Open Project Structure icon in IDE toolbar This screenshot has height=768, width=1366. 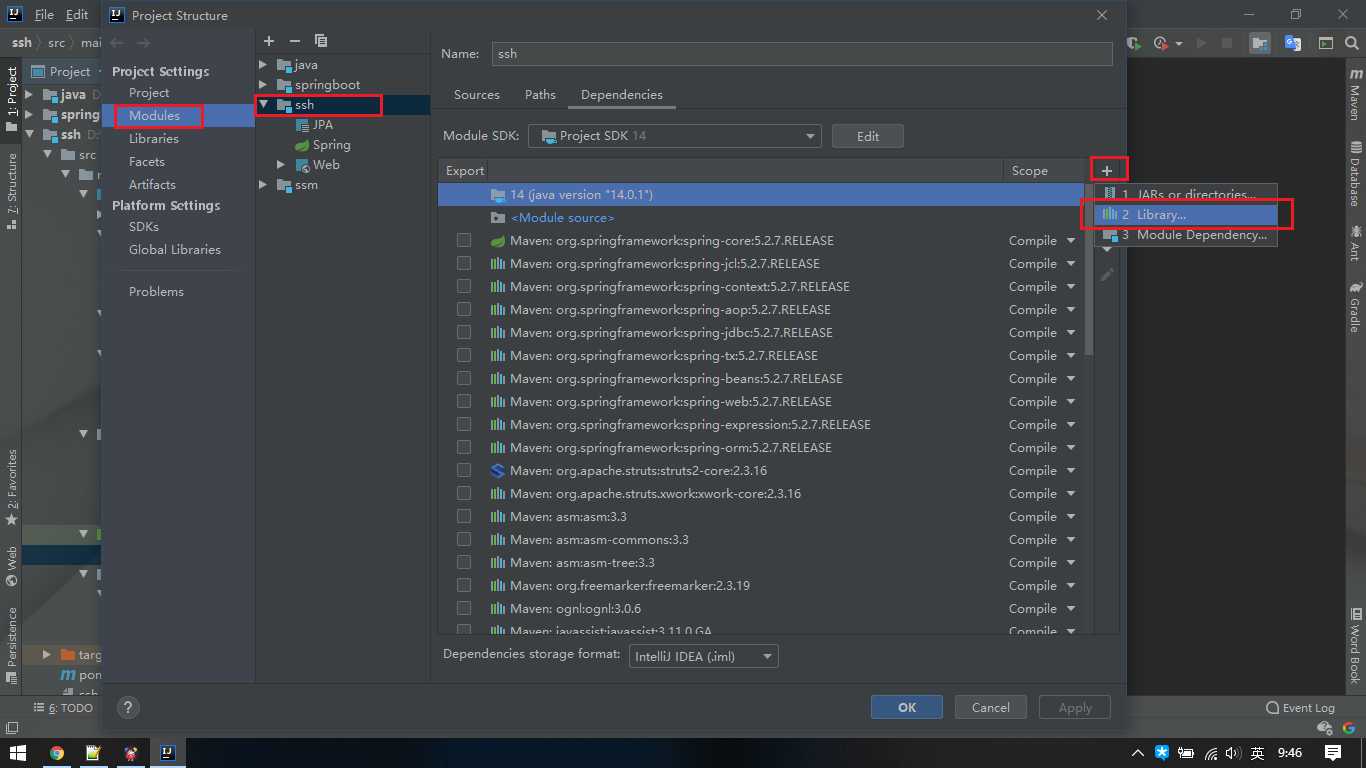click(1260, 43)
